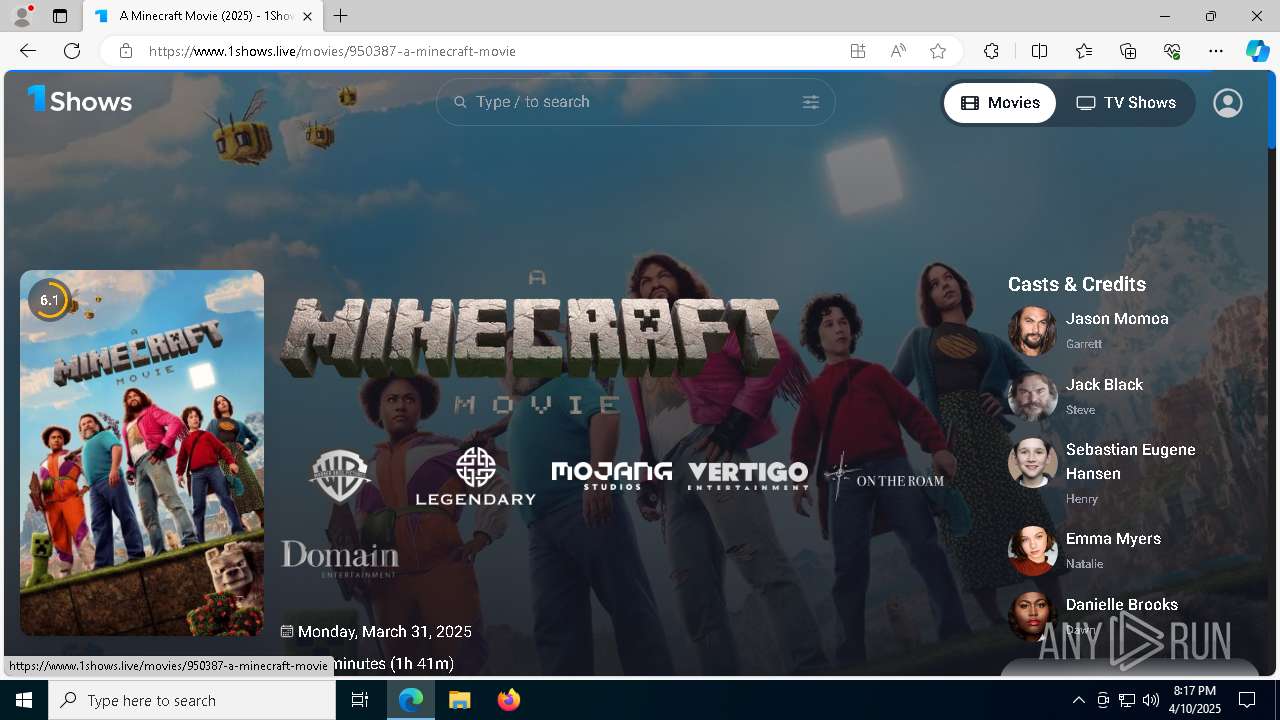Click the Windows taskbar search box
Viewport: 1280px width, 720px height.
(x=192, y=700)
